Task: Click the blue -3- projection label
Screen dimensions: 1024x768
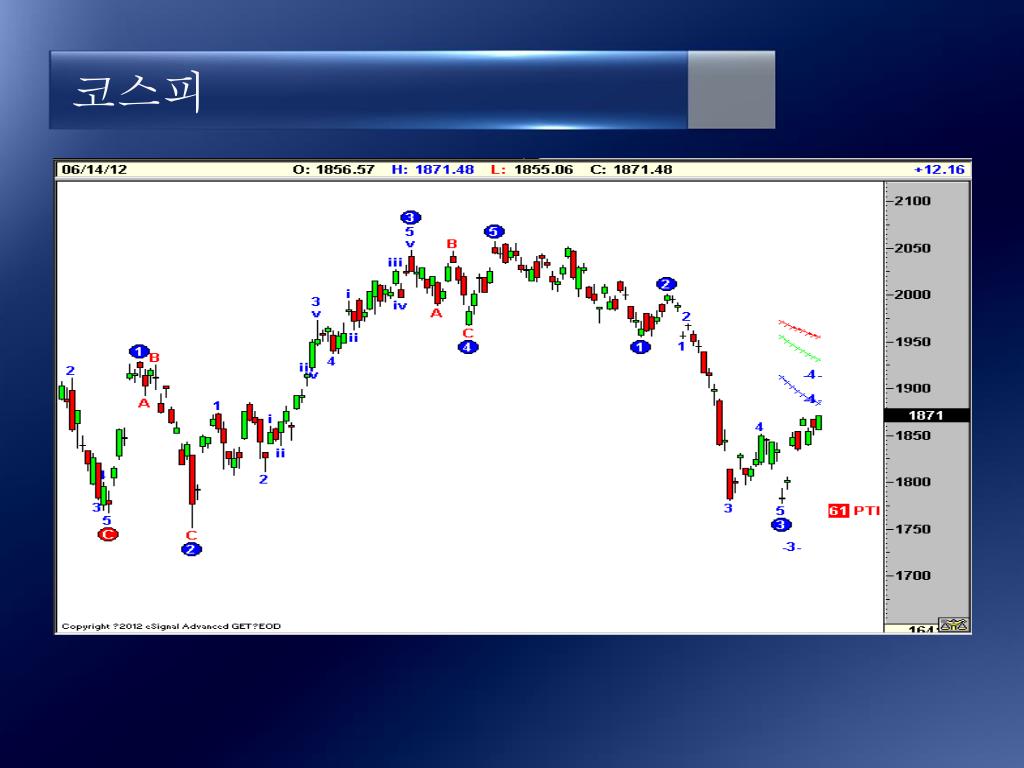Action: point(792,547)
